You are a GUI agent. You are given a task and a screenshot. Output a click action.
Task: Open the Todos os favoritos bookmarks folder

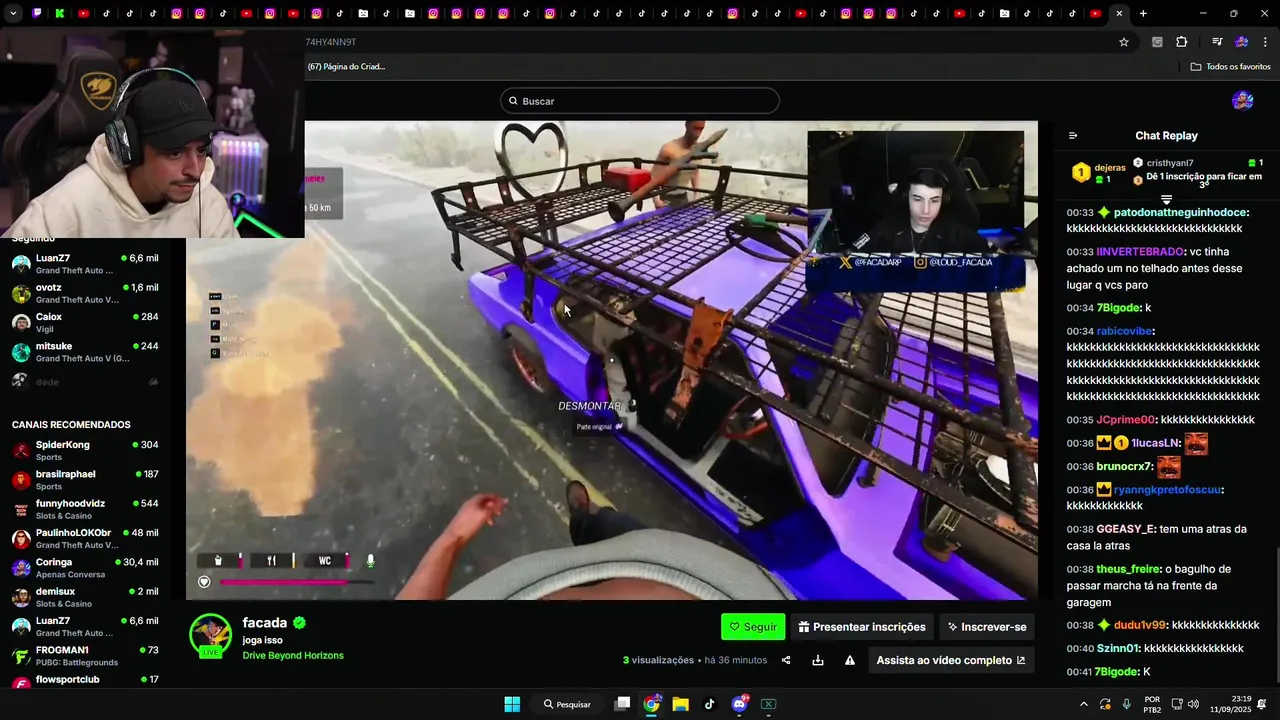pyautogui.click(x=1231, y=66)
